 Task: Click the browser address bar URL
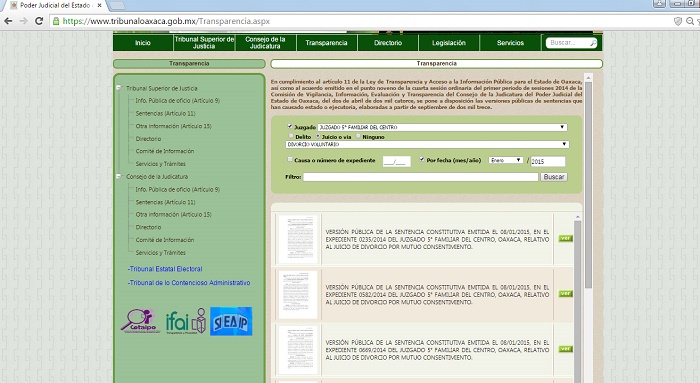click(x=166, y=21)
